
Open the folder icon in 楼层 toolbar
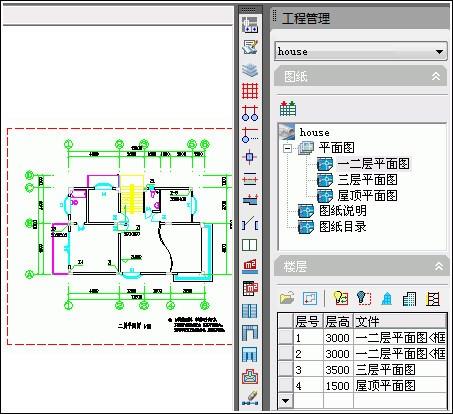click(x=287, y=298)
